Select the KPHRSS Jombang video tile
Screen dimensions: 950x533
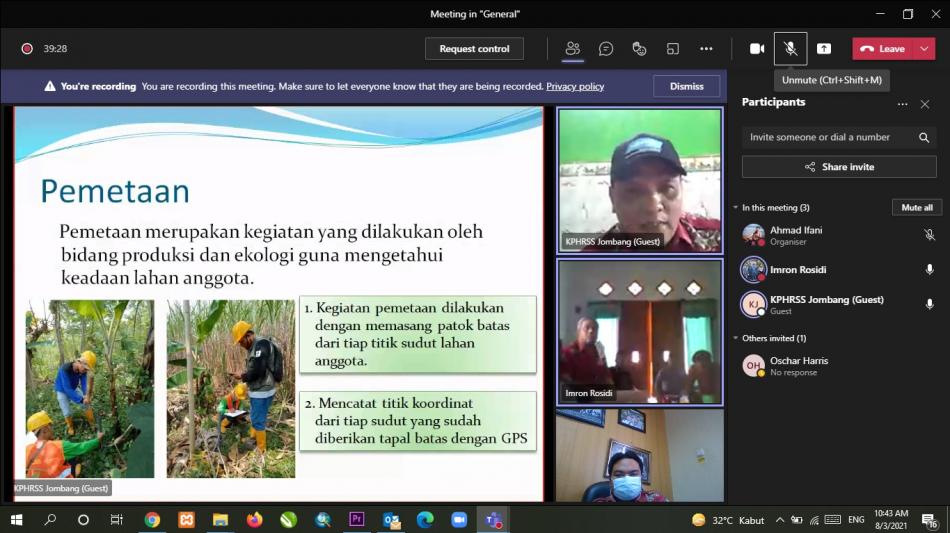(x=640, y=180)
